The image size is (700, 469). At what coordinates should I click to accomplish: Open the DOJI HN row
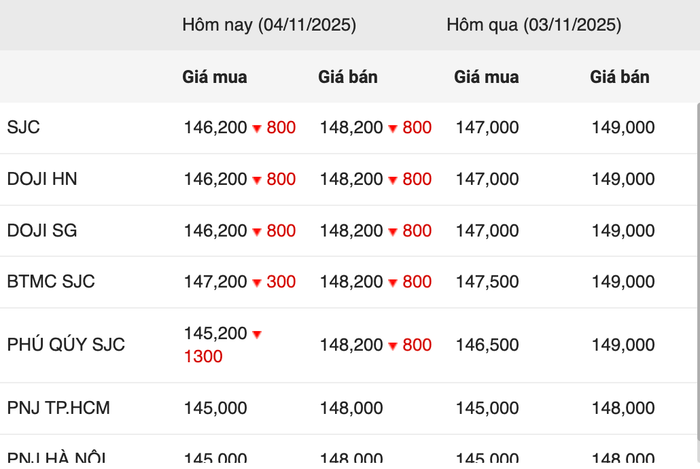tap(42, 180)
